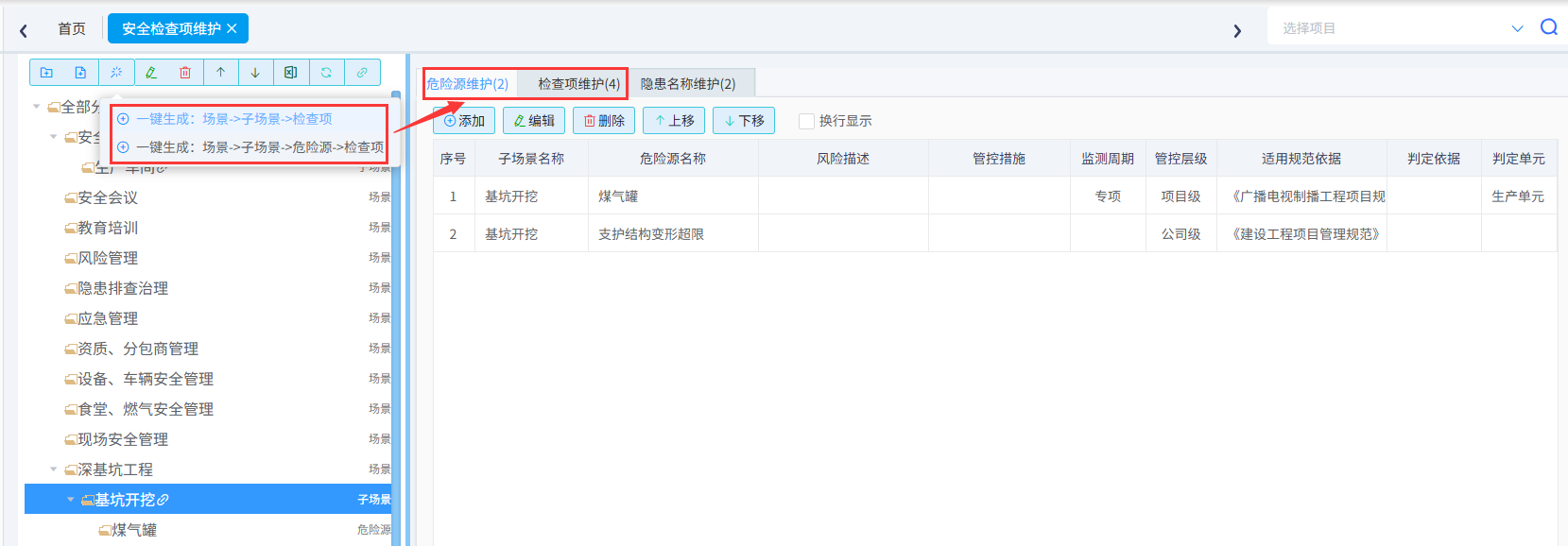Collapse the 深基坑工程 tree node arrow
This screenshot has height=546, width=1568.
tap(54, 469)
